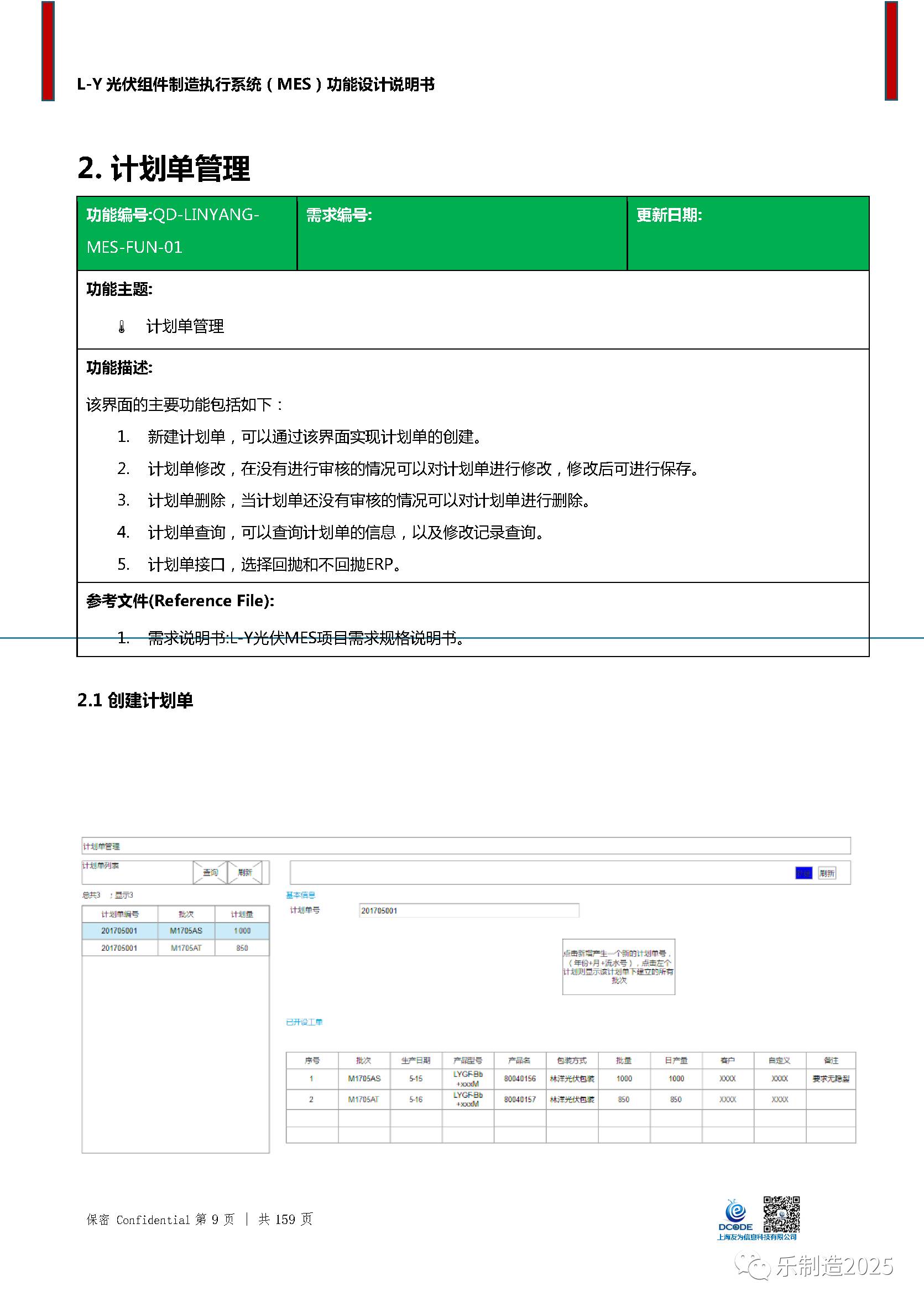Click the 计划单编号 column header
Viewport: 924px width, 1307px height.
click(x=120, y=914)
